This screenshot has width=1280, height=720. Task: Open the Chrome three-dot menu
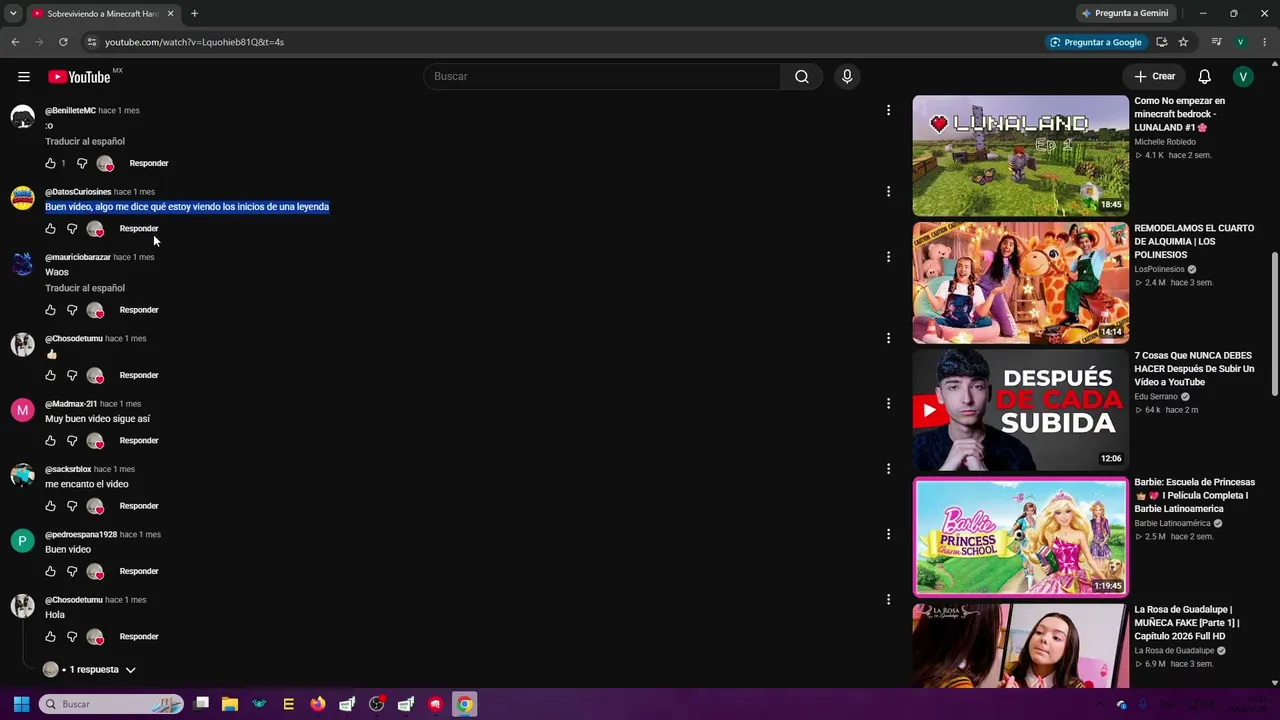[1265, 42]
